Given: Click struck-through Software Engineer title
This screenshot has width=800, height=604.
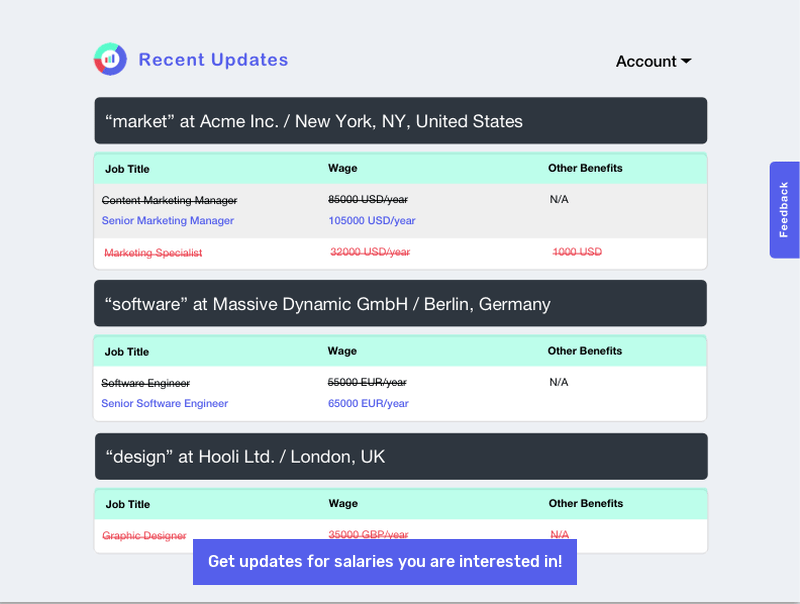Looking at the screenshot, I should 145,383.
